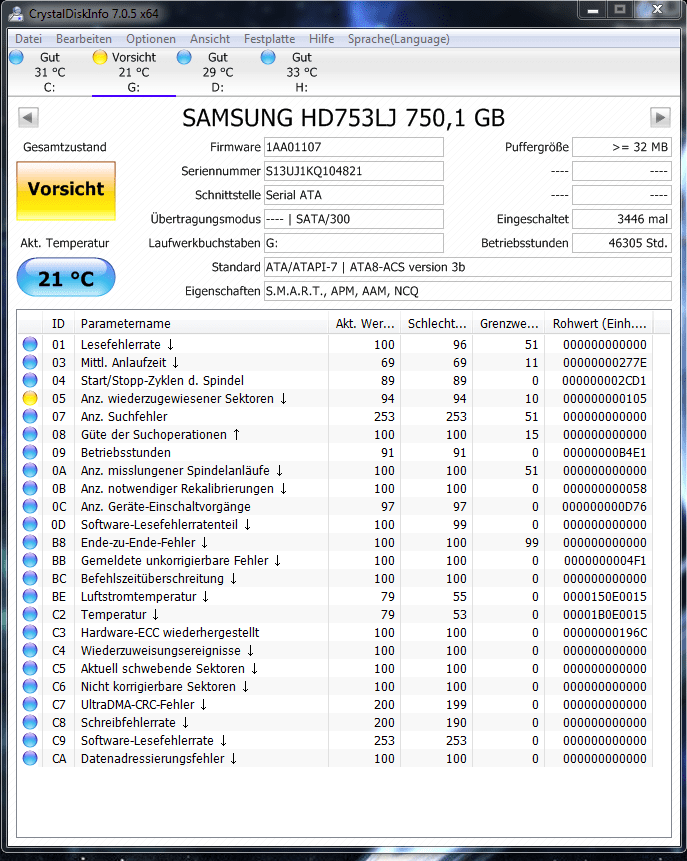Select drive H: with status Gut 33 °C
Screen dimensions: 687x861
pyautogui.click(x=301, y=72)
